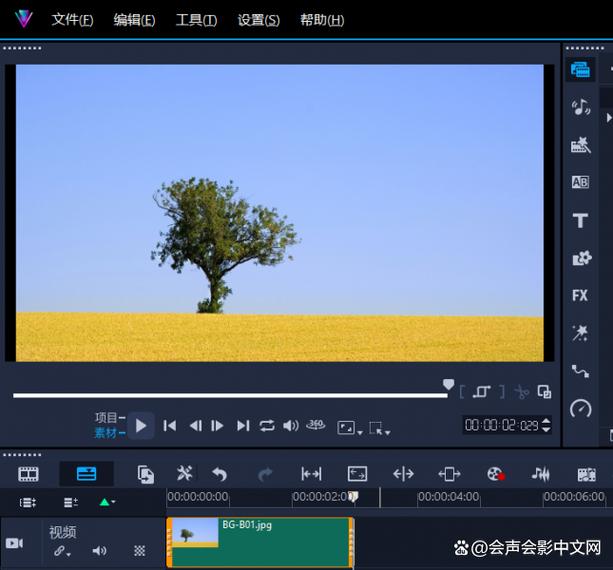Switch to Storyboard view filmstrip icon

29,474
